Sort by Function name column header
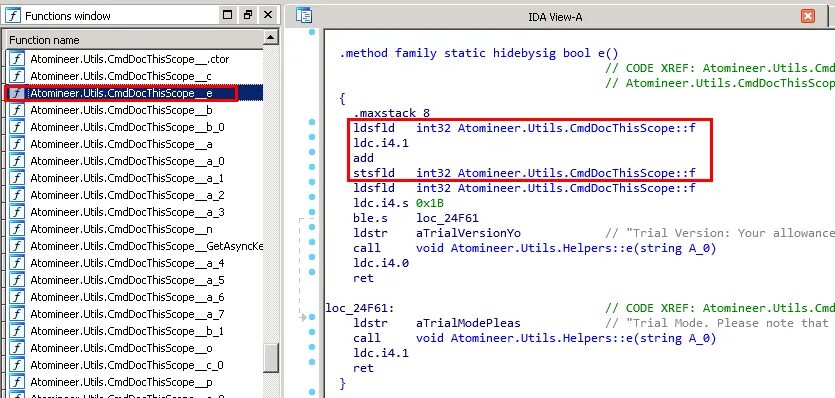The width and height of the screenshot is (835, 398). (x=134, y=40)
